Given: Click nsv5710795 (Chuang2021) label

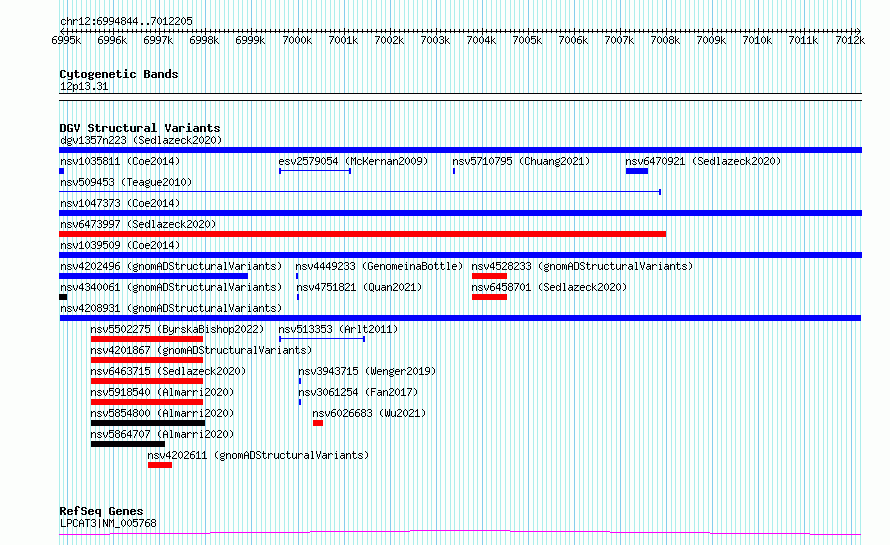Looking at the screenshot, I should (x=521, y=161).
